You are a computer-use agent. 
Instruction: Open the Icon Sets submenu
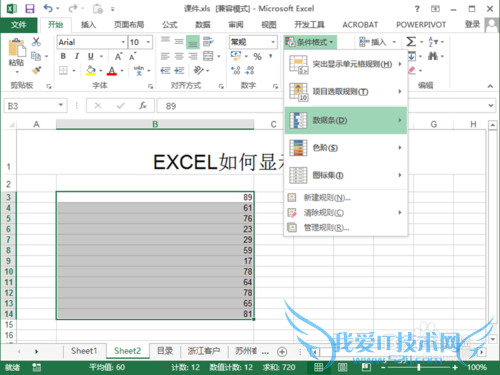point(346,175)
